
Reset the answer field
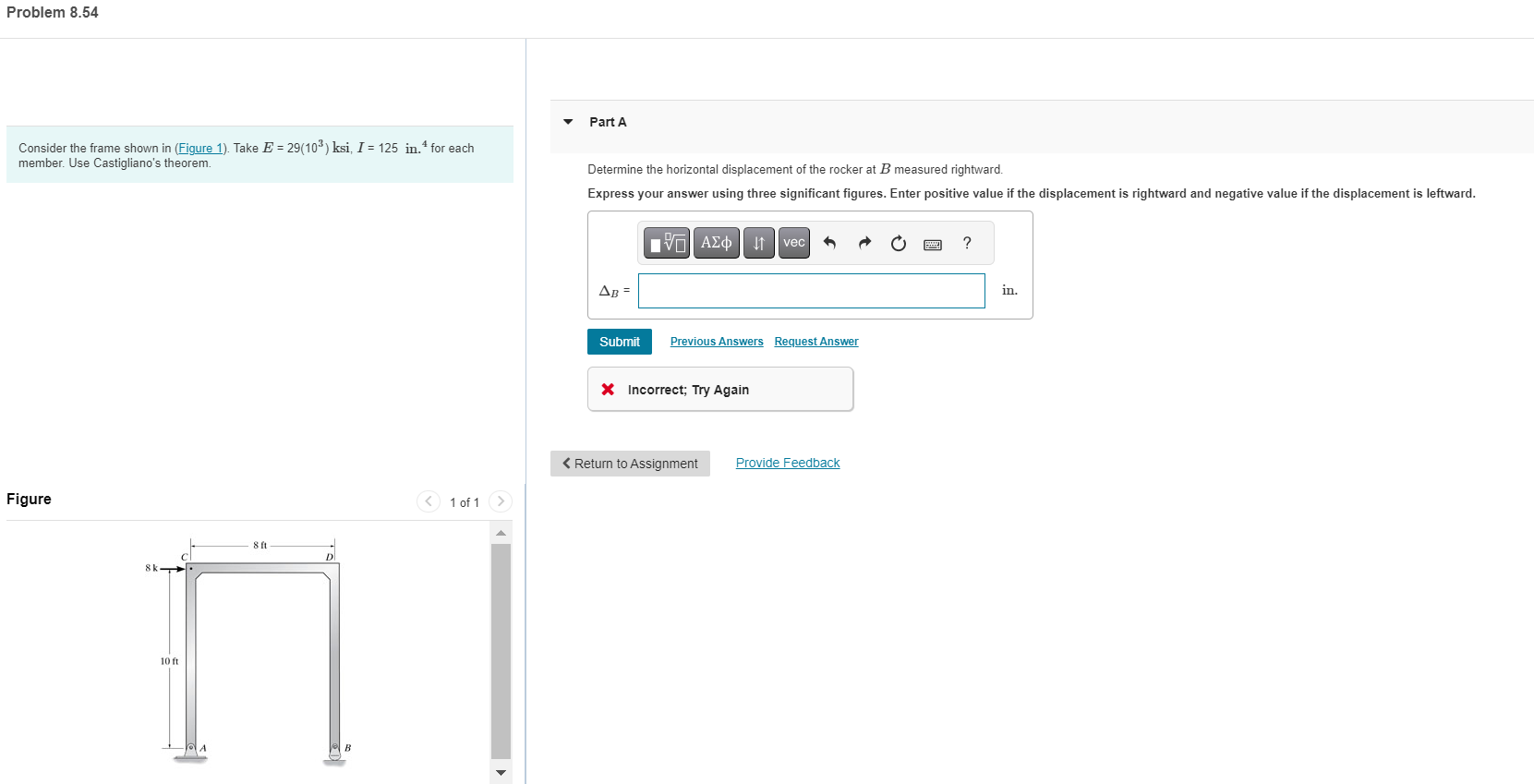[899, 244]
